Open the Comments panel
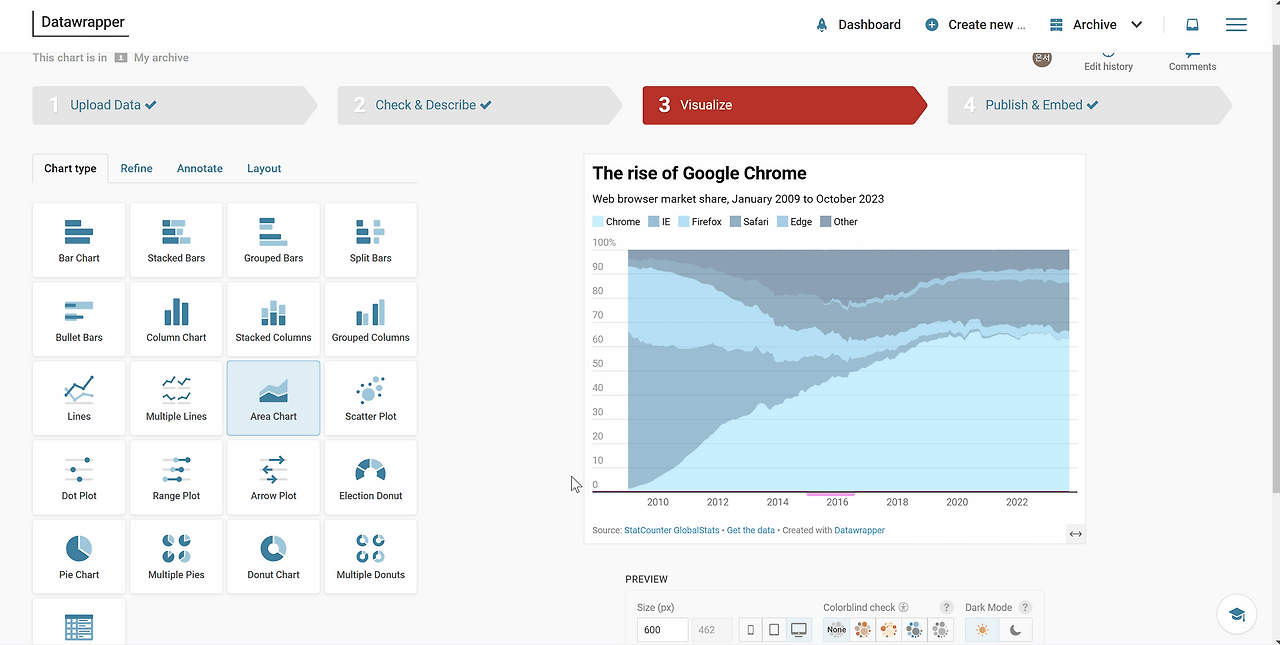 coord(1192,62)
